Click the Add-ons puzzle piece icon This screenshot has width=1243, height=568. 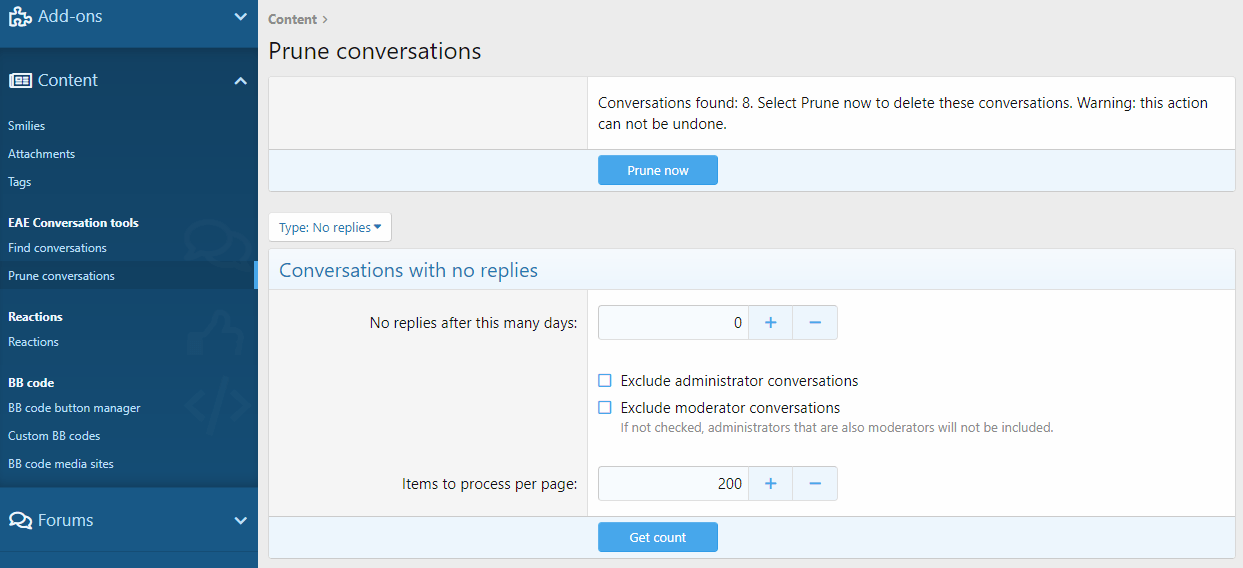(20, 17)
